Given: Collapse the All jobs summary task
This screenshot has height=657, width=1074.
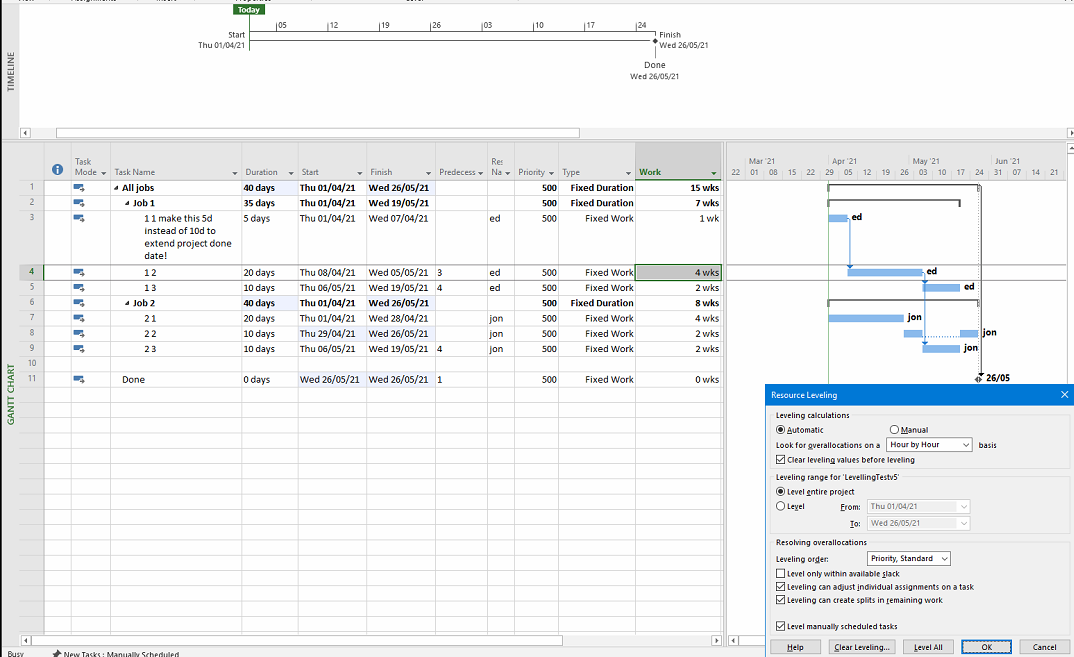Looking at the screenshot, I should pos(116,188).
